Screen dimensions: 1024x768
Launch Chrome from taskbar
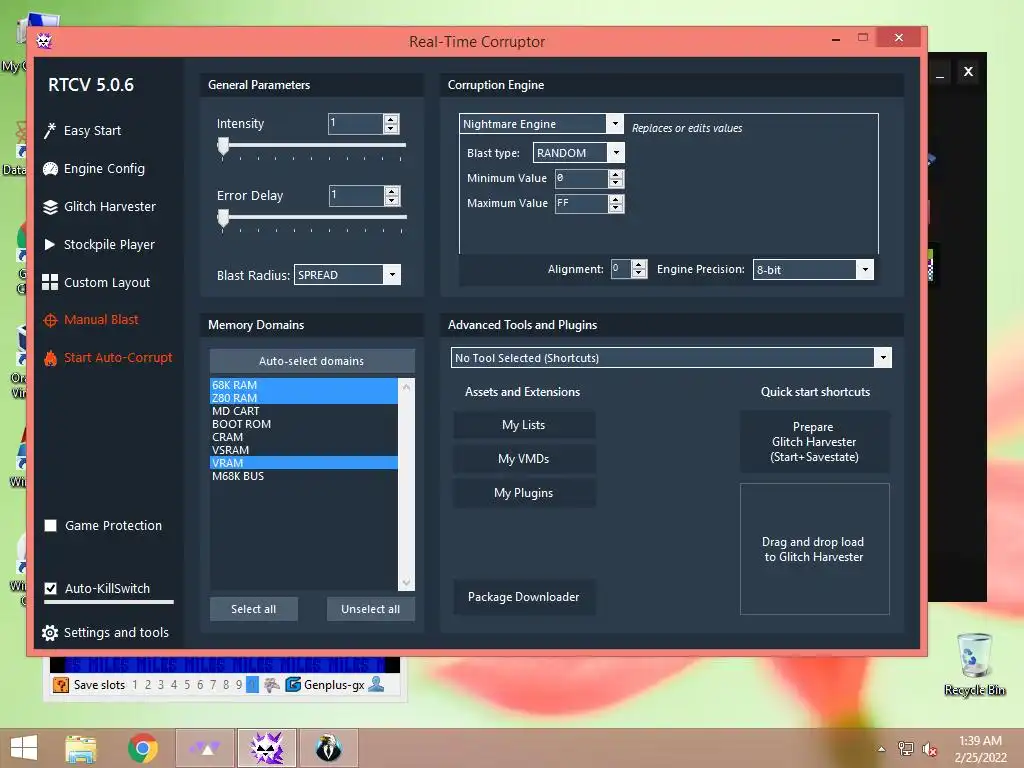tap(142, 748)
